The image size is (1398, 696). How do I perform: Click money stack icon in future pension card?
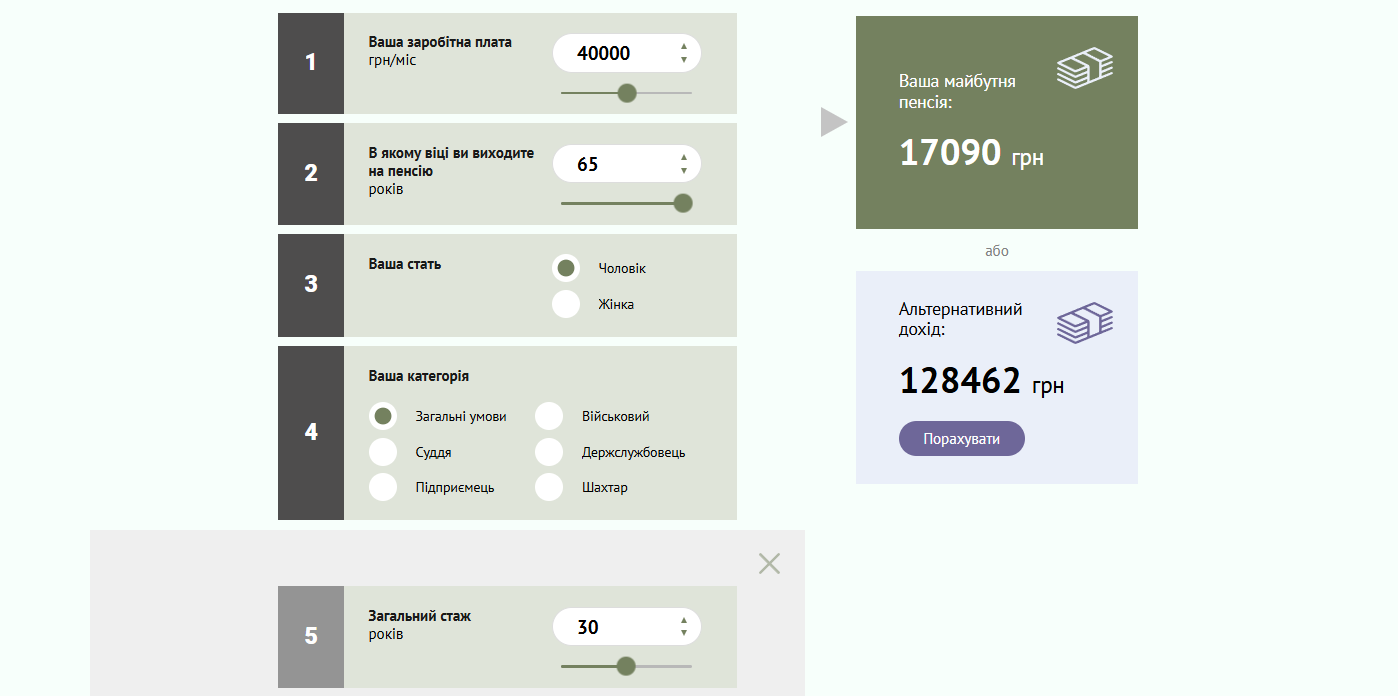(1085, 68)
